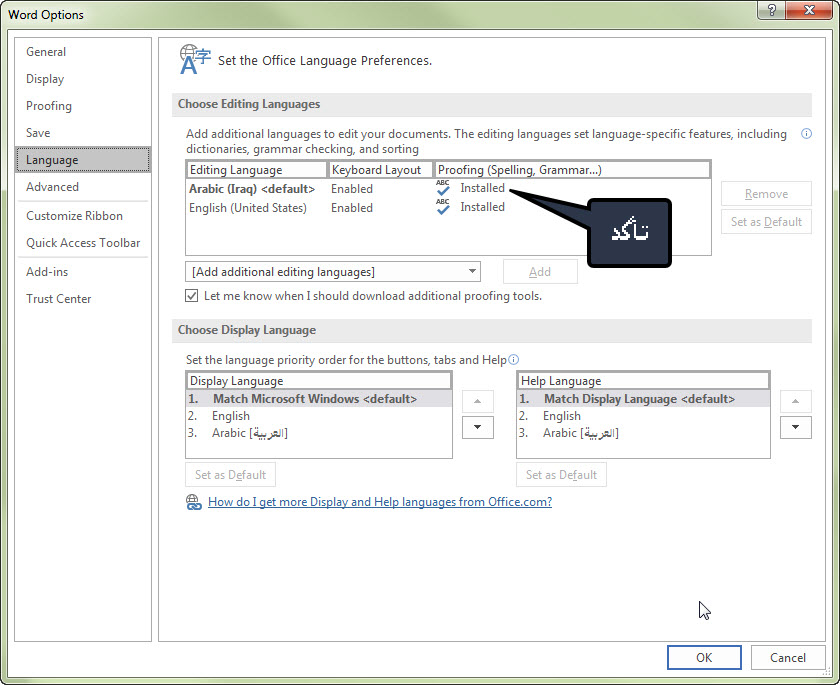Close the Word Options dialog with X
This screenshot has height=685, width=840.
pos(809,10)
